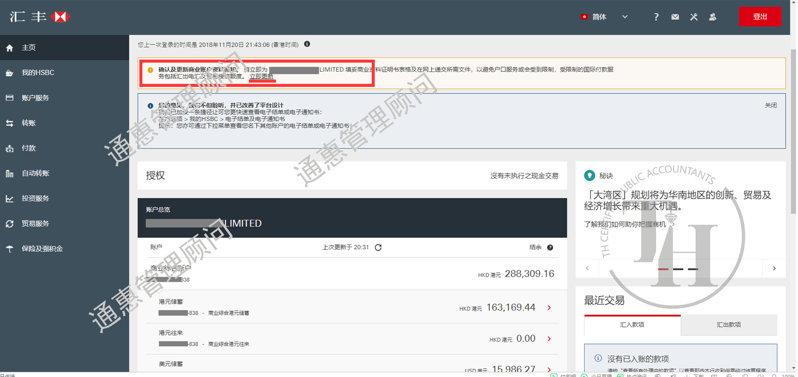The image size is (798, 377).
Task: Go to previous tip with left arrow
Action: (587, 268)
